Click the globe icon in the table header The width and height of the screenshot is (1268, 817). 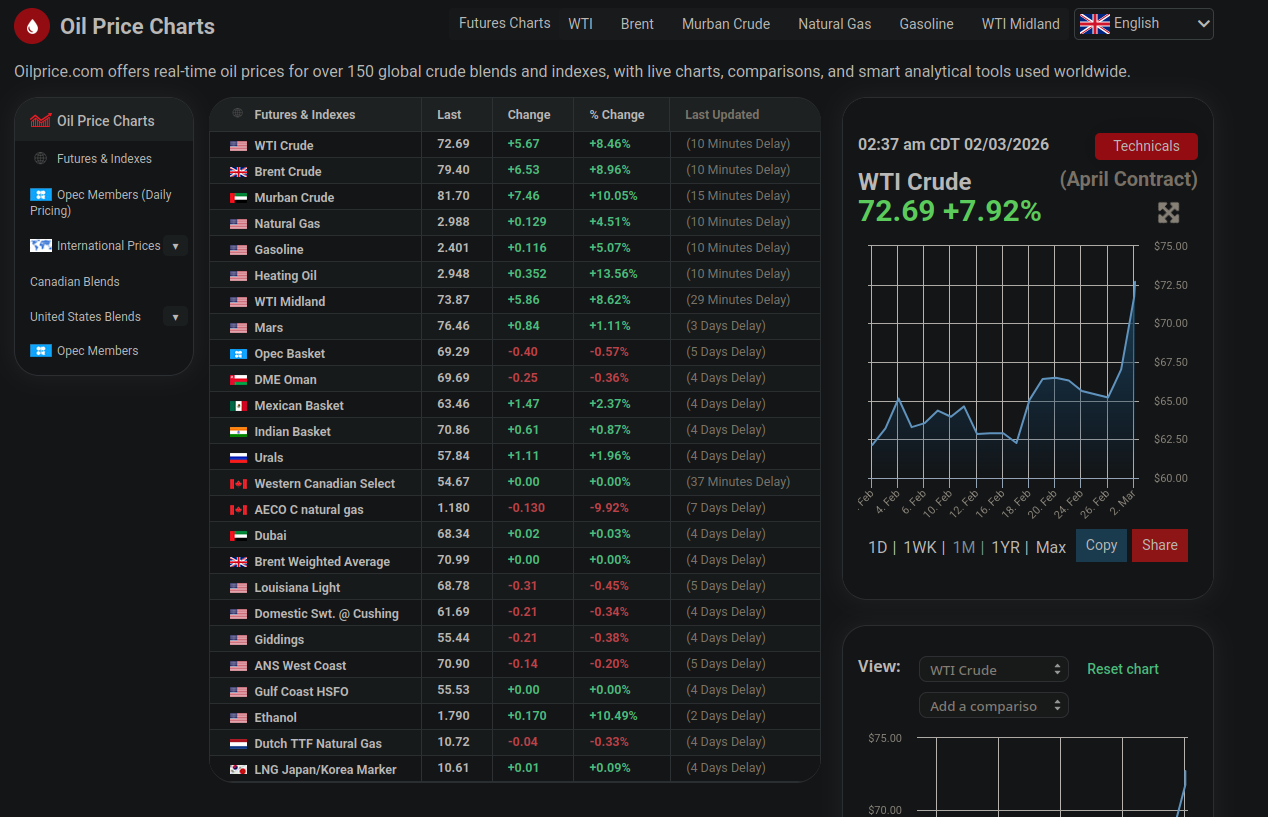238,114
